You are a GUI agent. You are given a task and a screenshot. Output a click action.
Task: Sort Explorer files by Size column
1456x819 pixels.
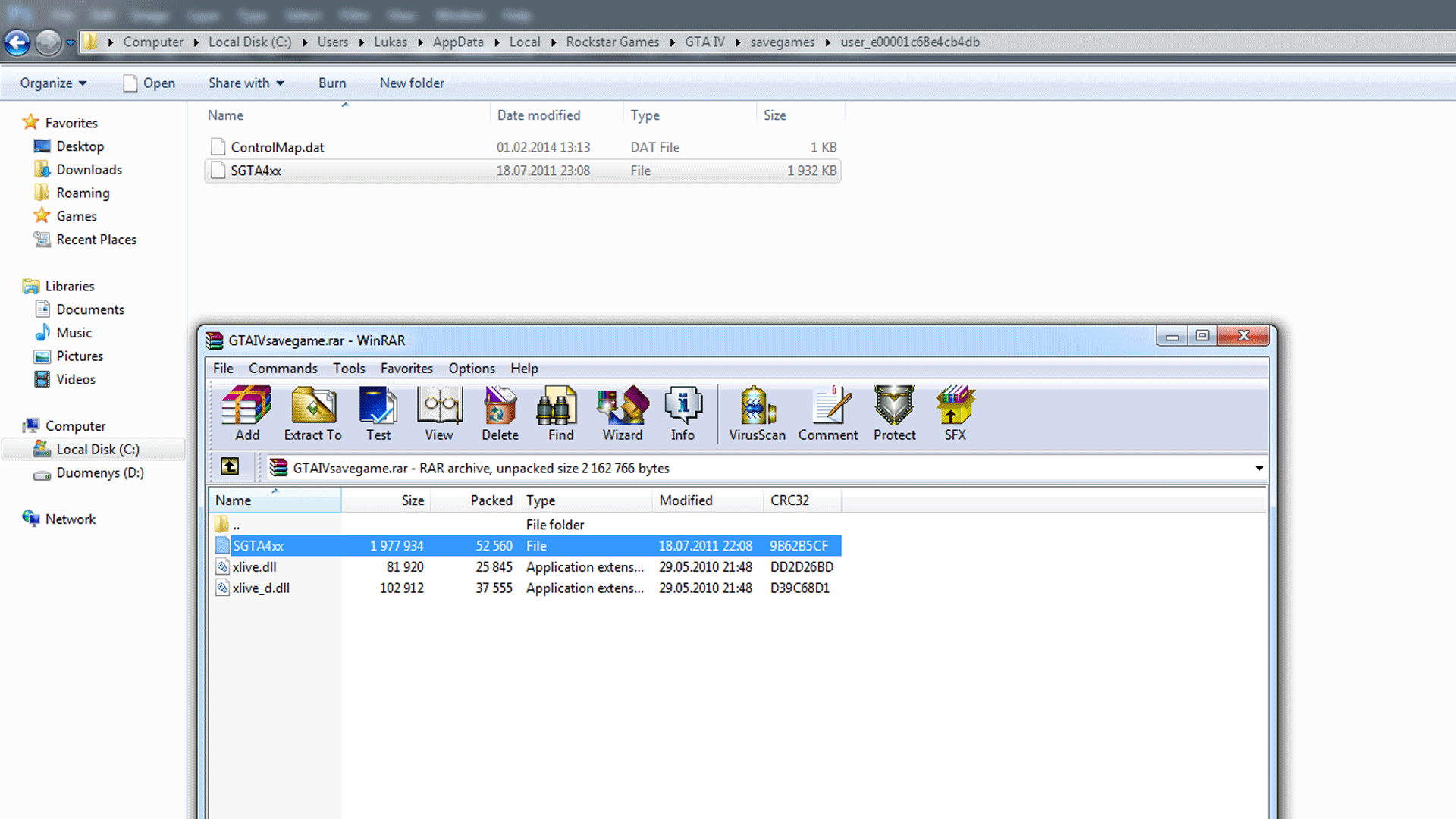click(800, 115)
